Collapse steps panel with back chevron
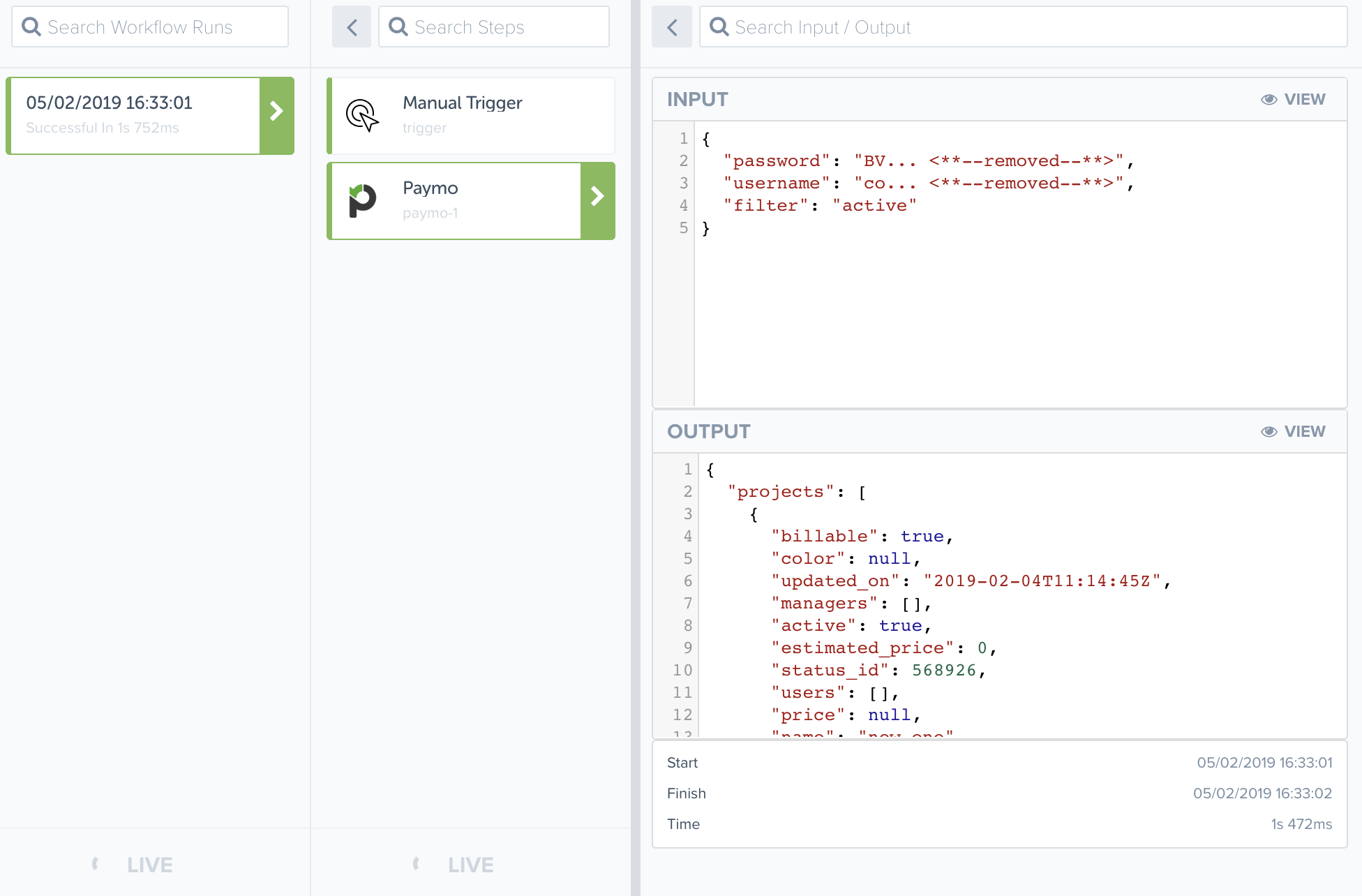The height and width of the screenshot is (896, 1362). click(352, 27)
